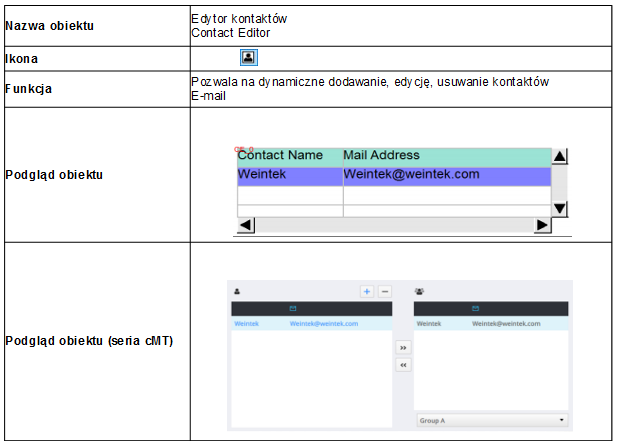This screenshot has width=617, height=444.
Task: Click the scroll up arrow of contact table
Action: point(560,157)
